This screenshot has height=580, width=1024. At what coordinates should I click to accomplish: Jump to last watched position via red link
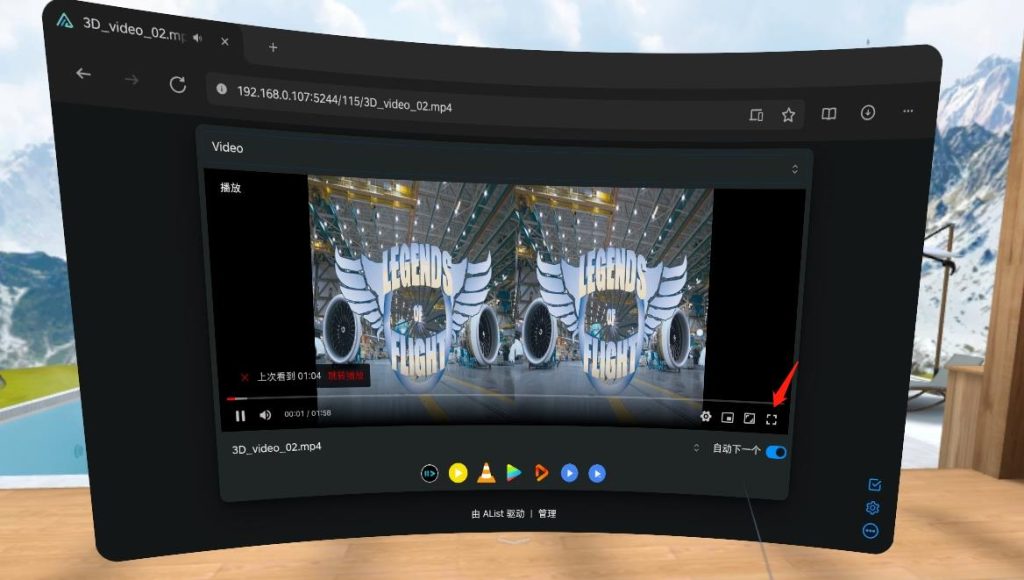coord(345,376)
